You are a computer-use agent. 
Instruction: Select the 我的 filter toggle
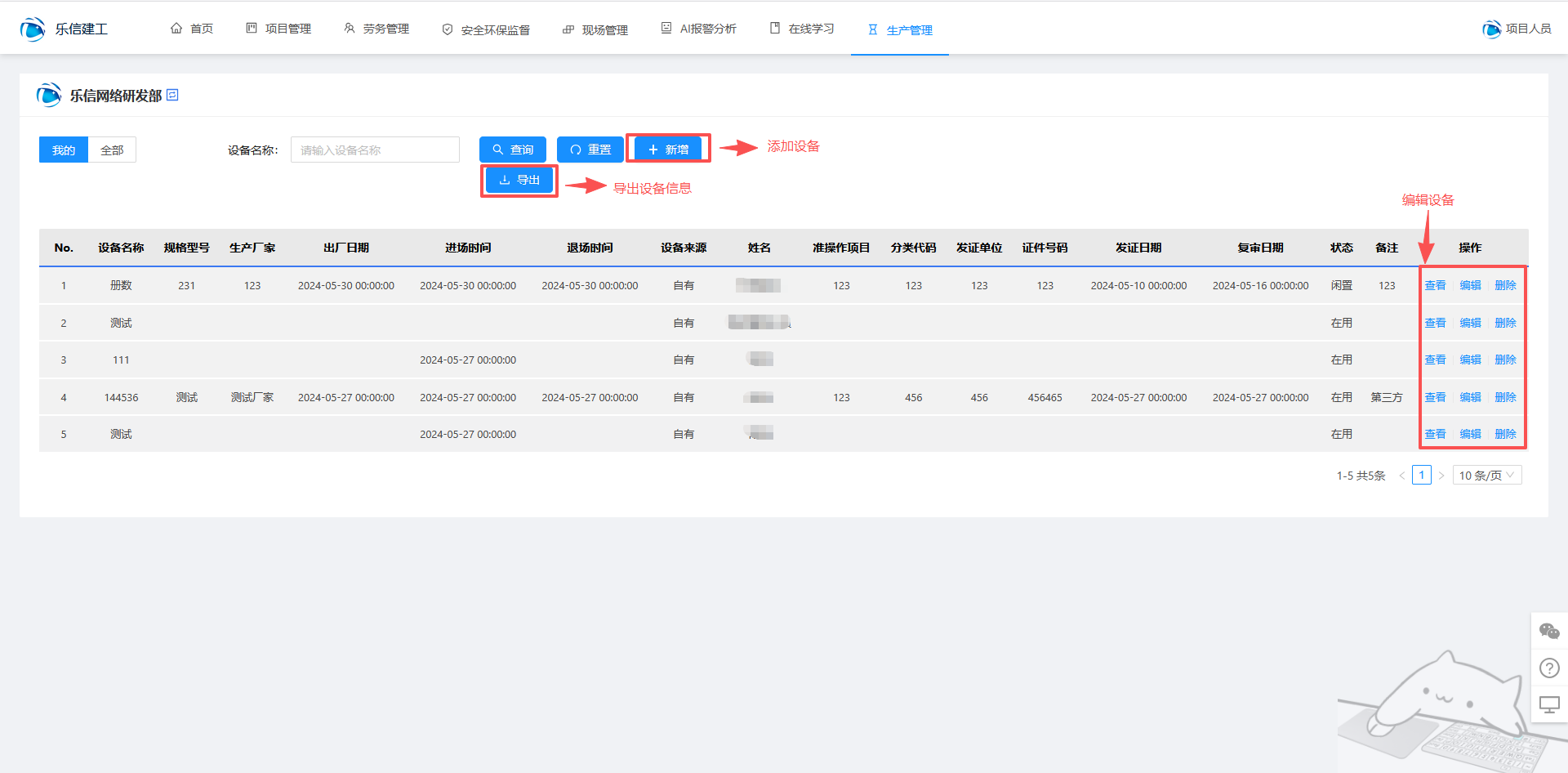pyautogui.click(x=64, y=150)
